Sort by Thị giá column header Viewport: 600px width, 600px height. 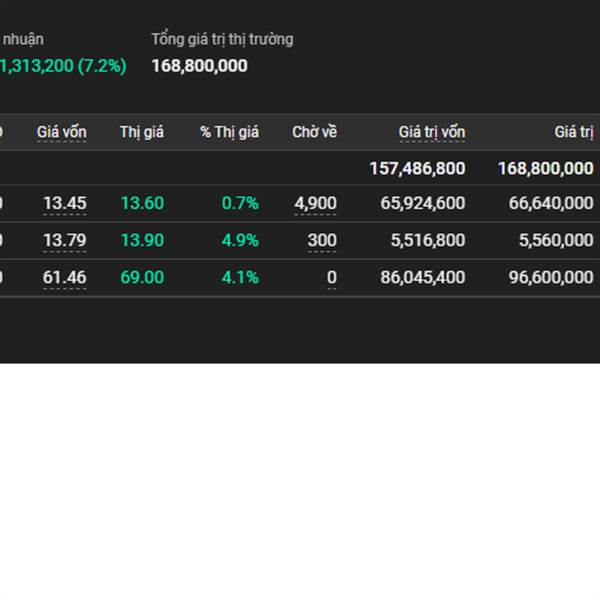[142, 132]
